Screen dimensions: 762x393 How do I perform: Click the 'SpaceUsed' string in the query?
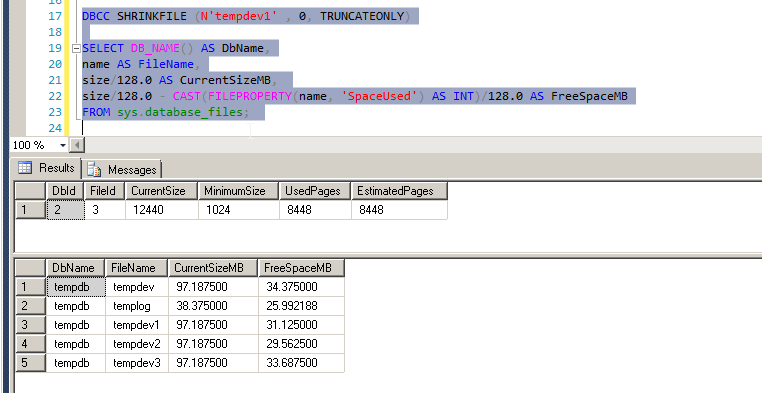[380, 96]
